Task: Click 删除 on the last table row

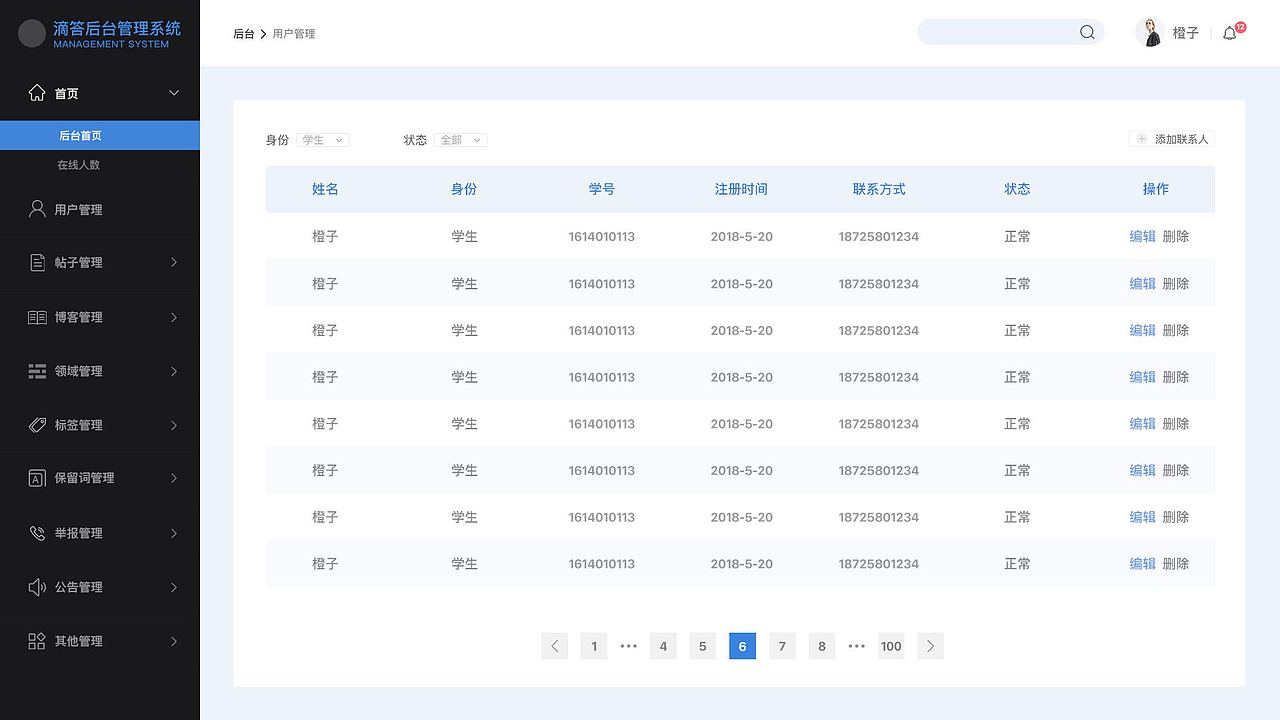Action: point(1175,563)
